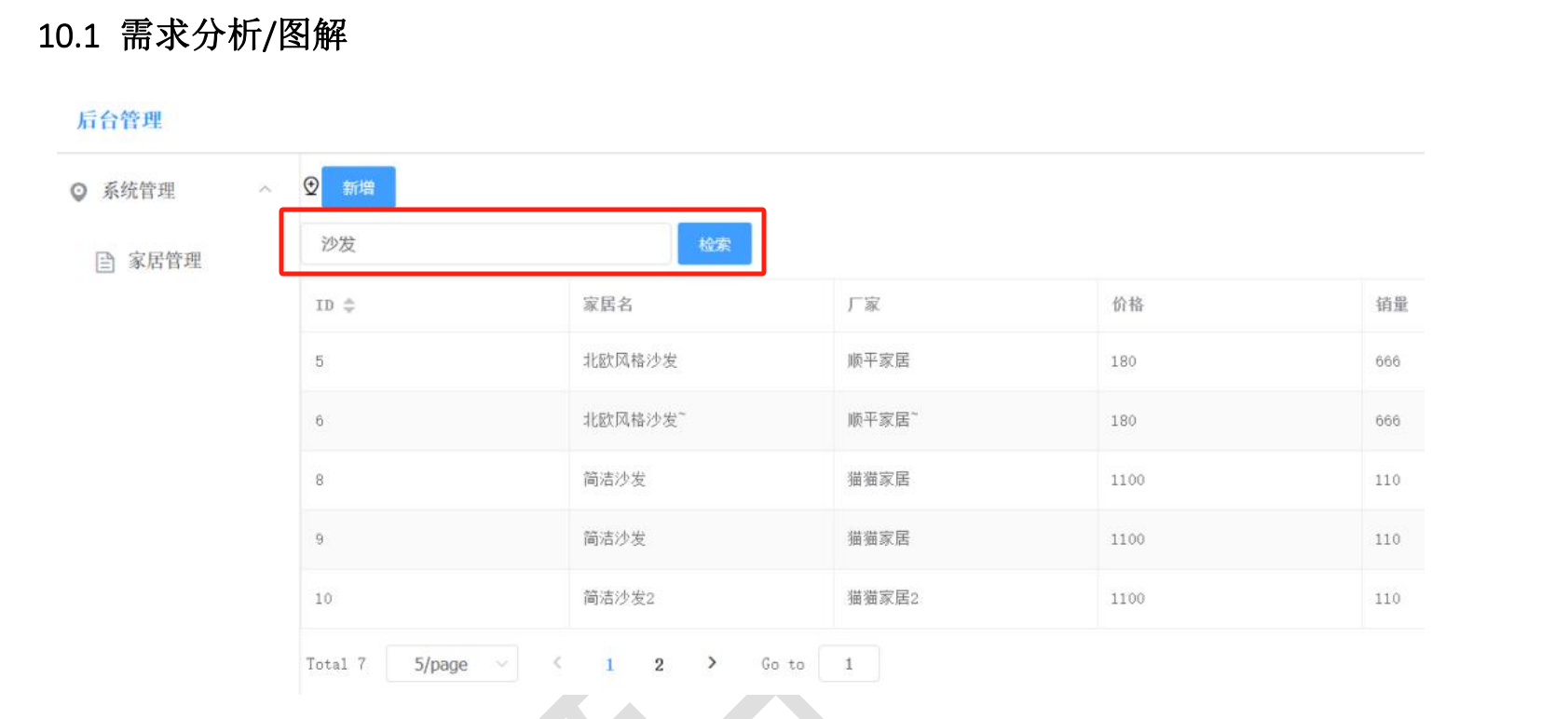
Task: Go to page 2 in pagination
Action: (659, 664)
